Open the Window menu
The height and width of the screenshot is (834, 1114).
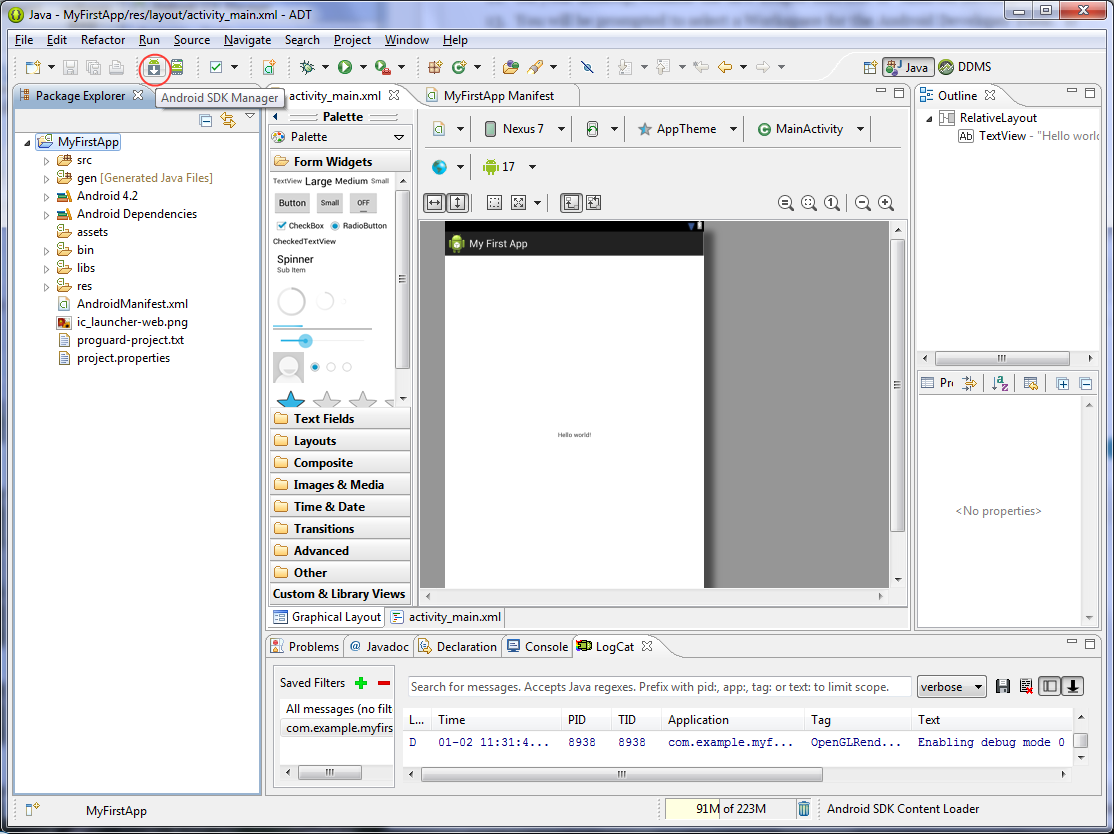(406, 40)
